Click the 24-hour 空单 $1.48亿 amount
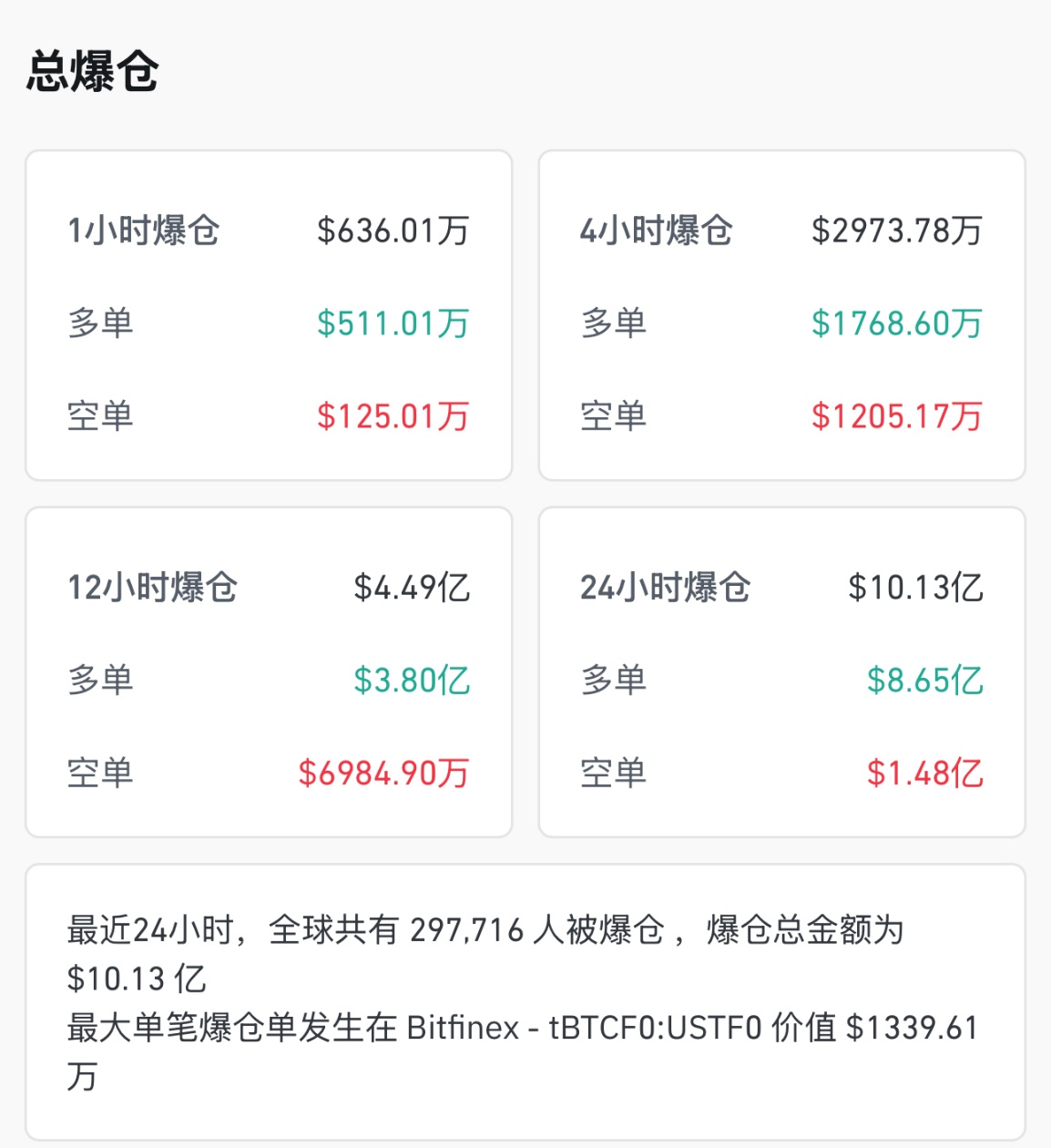The width and height of the screenshot is (1051, 1148). tap(924, 774)
